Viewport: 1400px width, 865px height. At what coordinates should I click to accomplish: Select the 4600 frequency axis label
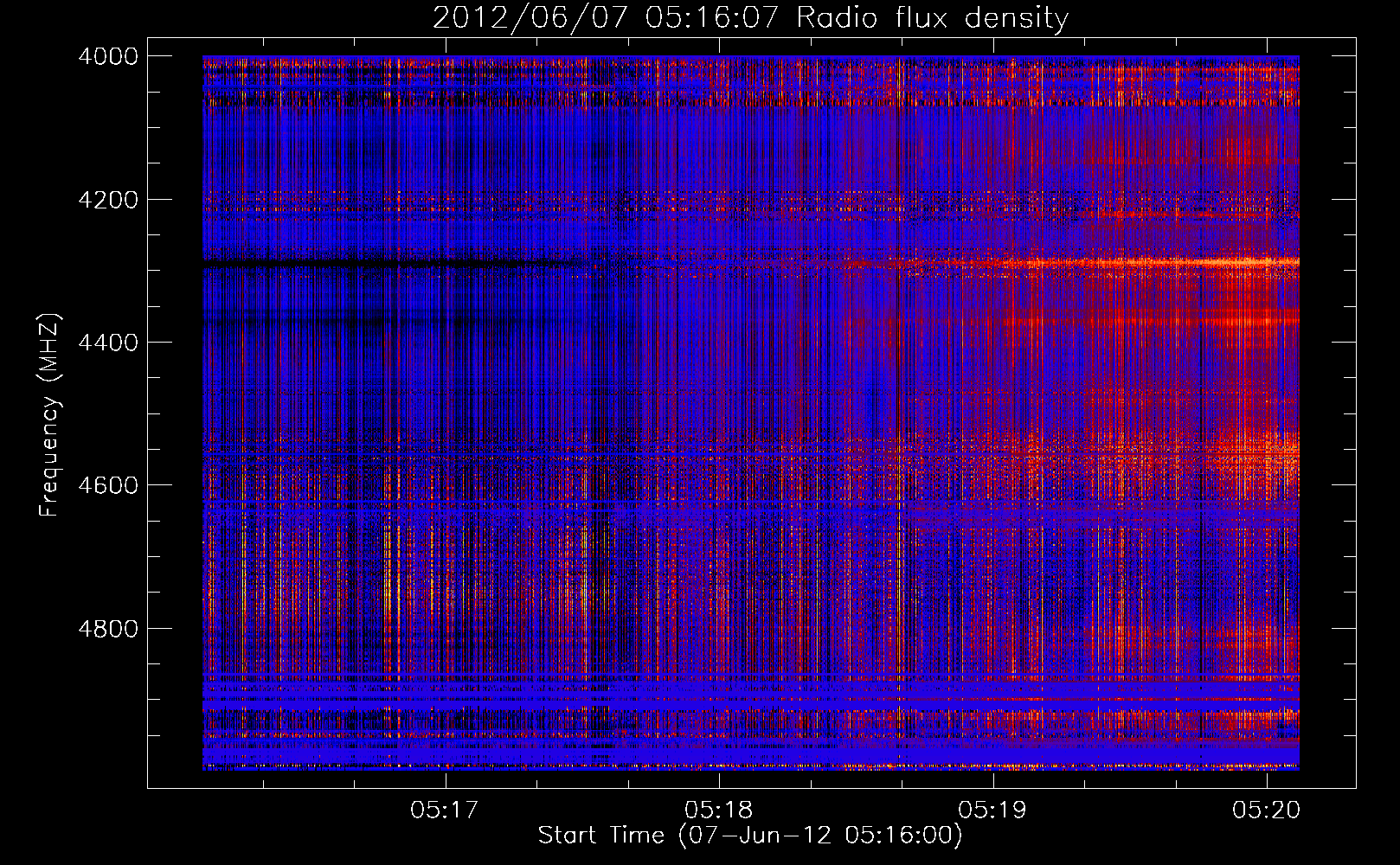click(x=108, y=485)
